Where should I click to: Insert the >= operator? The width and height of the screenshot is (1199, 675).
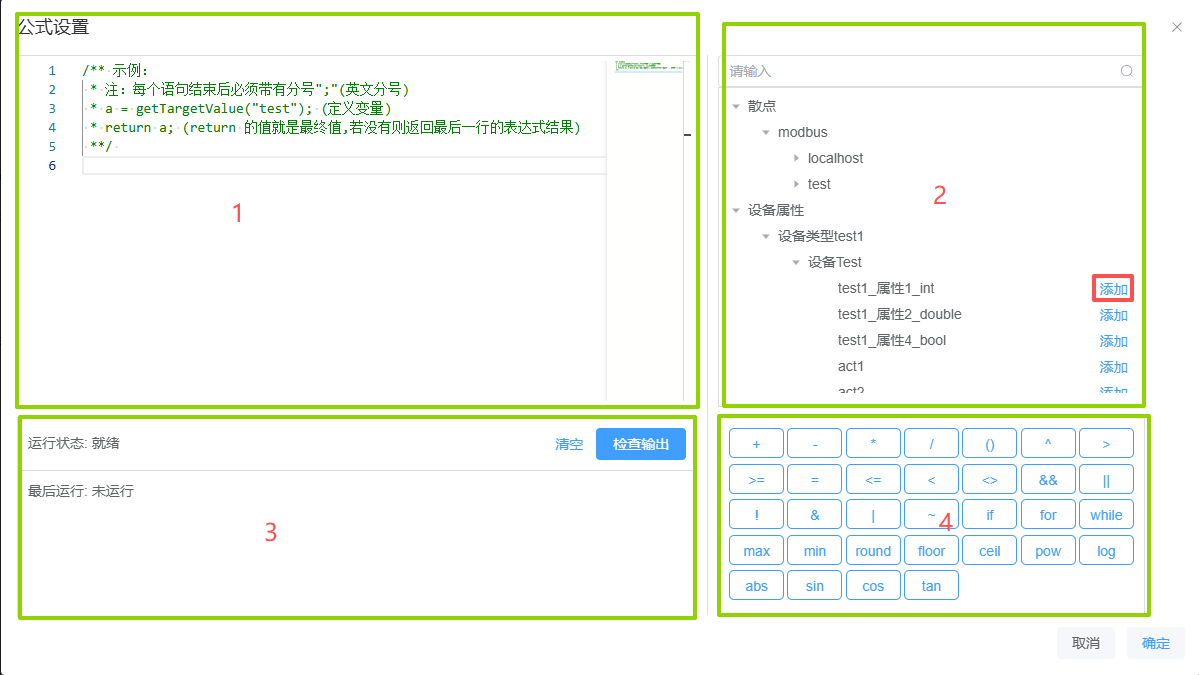(756, 479)
